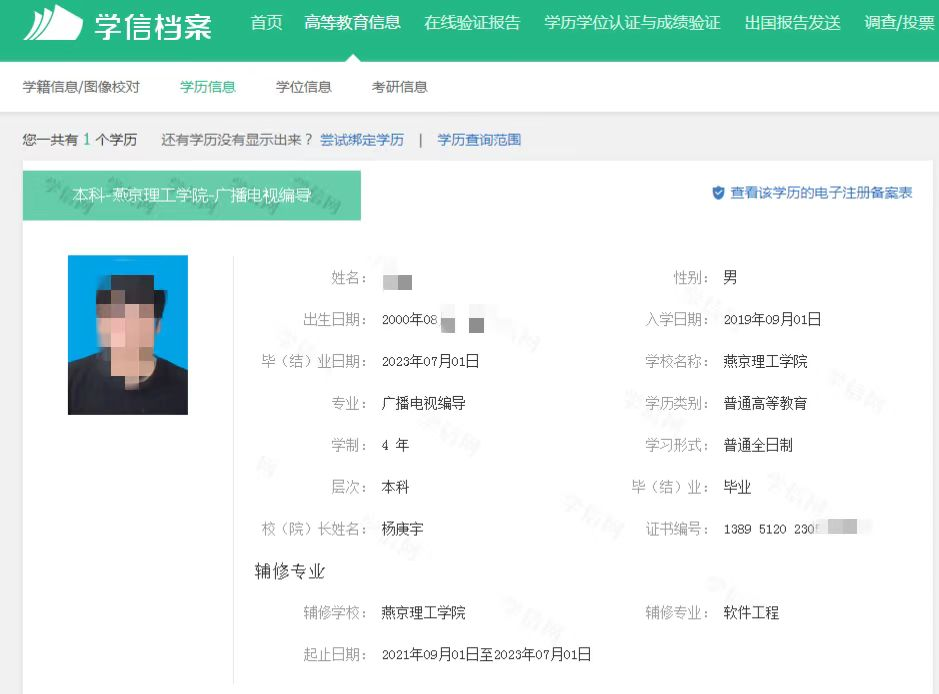Go to the 首页 menu item

[x=266, y=23]
